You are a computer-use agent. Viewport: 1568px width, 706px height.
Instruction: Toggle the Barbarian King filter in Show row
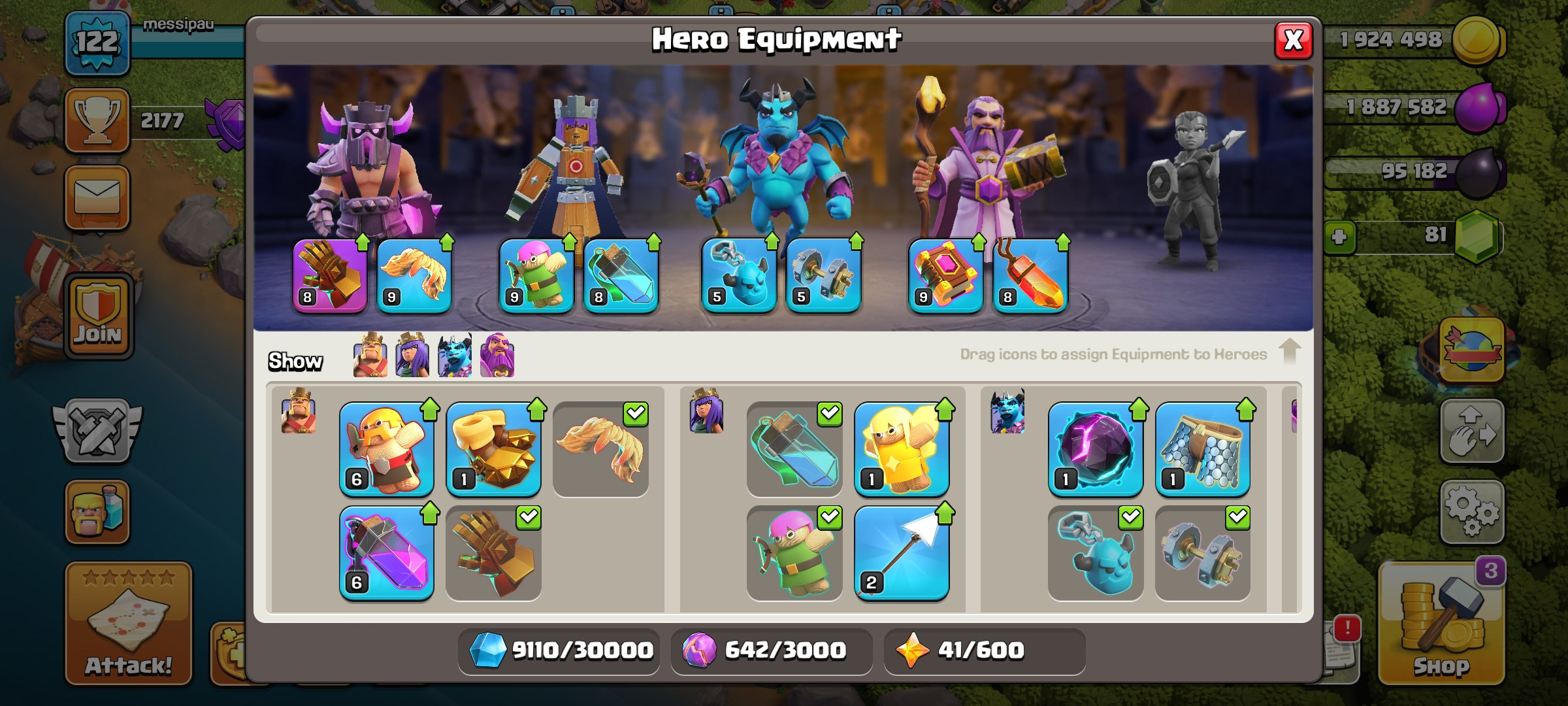point(370,356)
